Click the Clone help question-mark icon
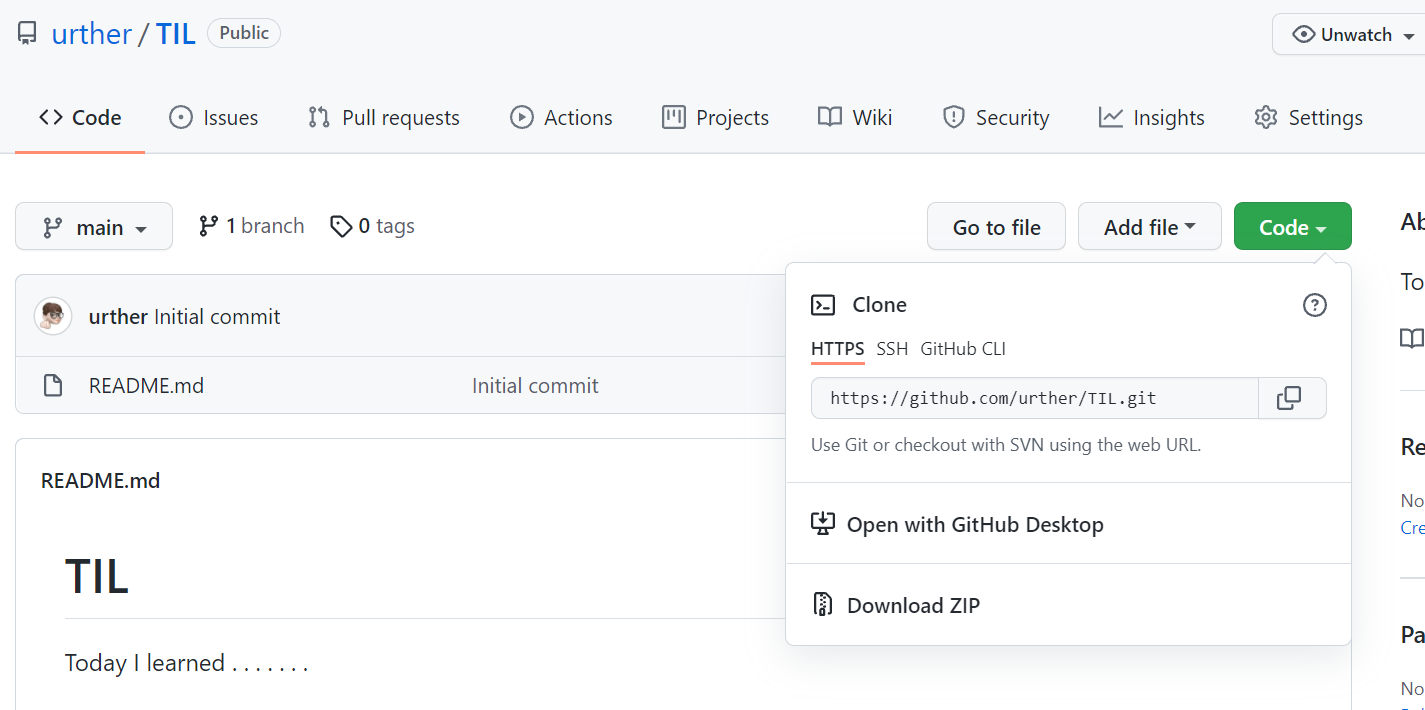1425x710 pixels. point(1315,305)
